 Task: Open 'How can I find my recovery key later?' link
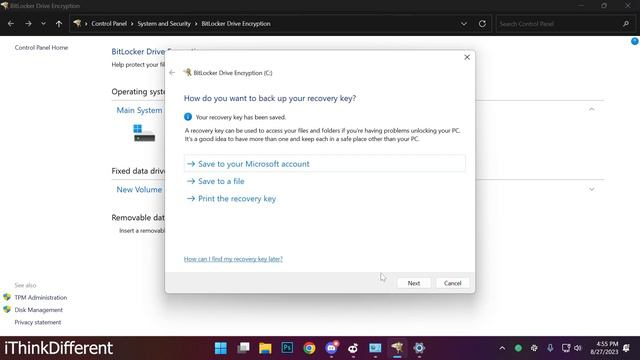point(233,259)
